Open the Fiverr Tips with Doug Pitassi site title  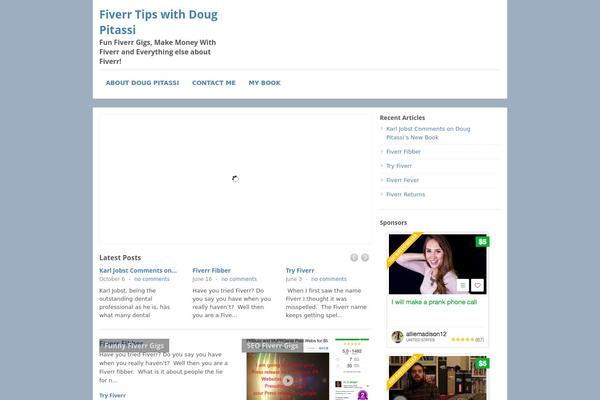158,22
